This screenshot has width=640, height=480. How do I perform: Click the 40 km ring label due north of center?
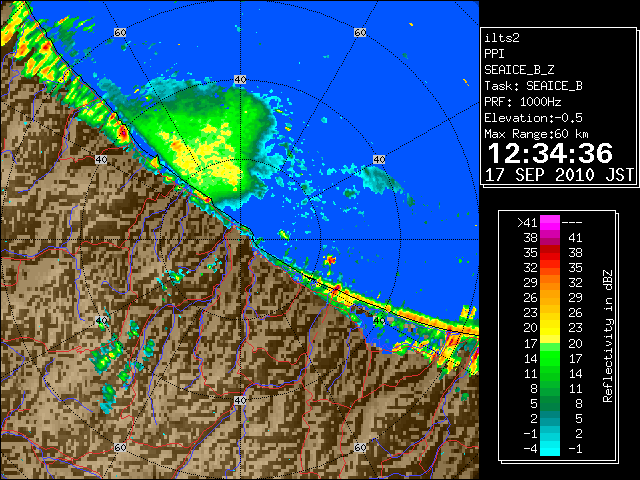click(x=240, y=80)
